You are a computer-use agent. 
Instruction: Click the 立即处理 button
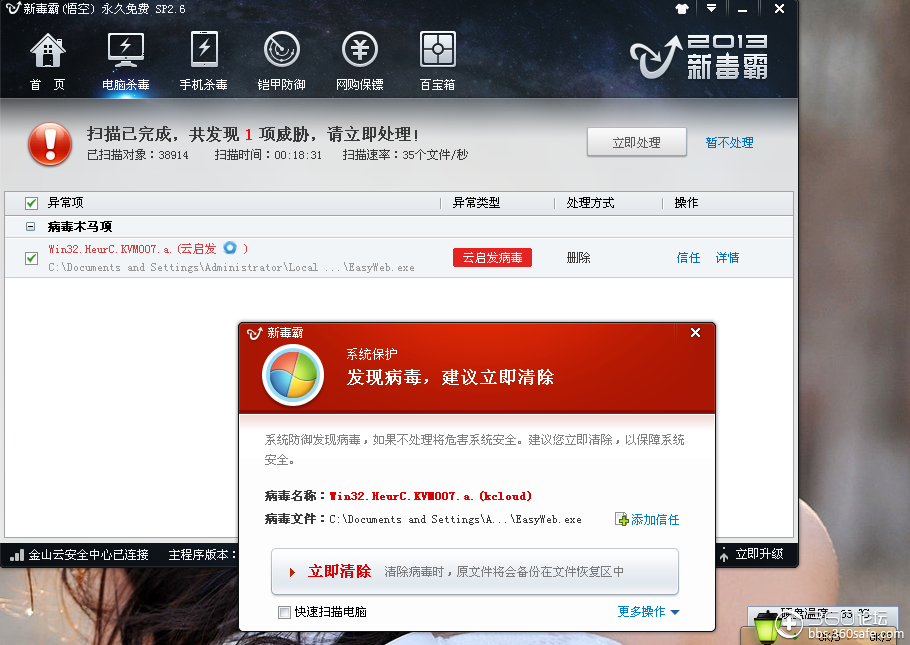637,142
